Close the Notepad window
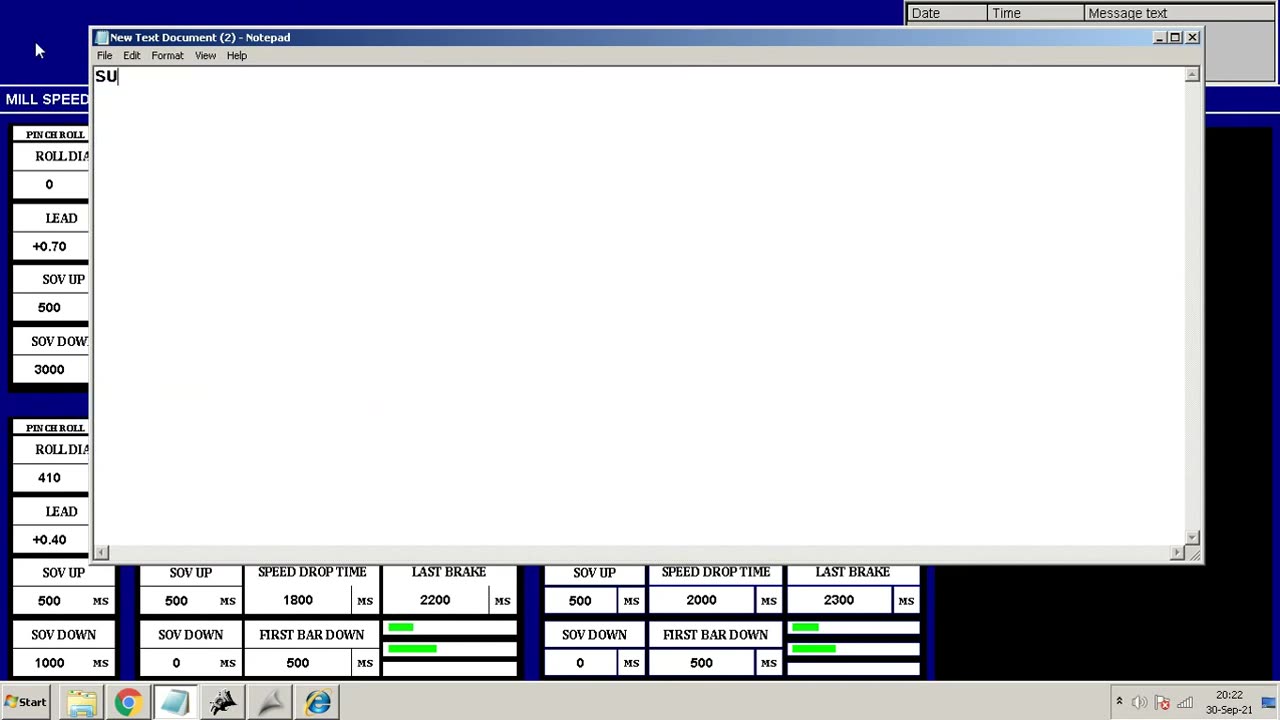The height and width of the screenshot is (720, 1280). (1192, 37)
